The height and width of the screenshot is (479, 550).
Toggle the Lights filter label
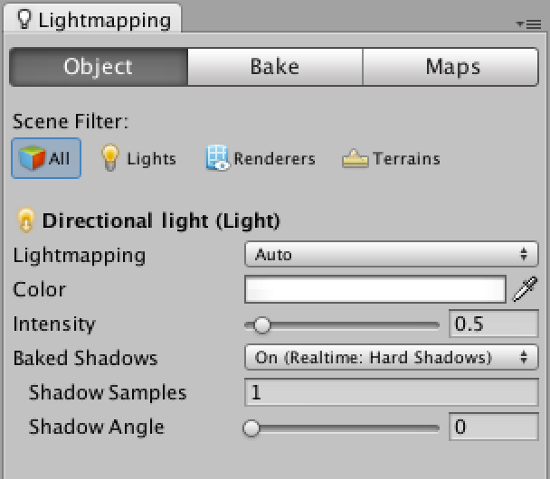tap(152, 158)
